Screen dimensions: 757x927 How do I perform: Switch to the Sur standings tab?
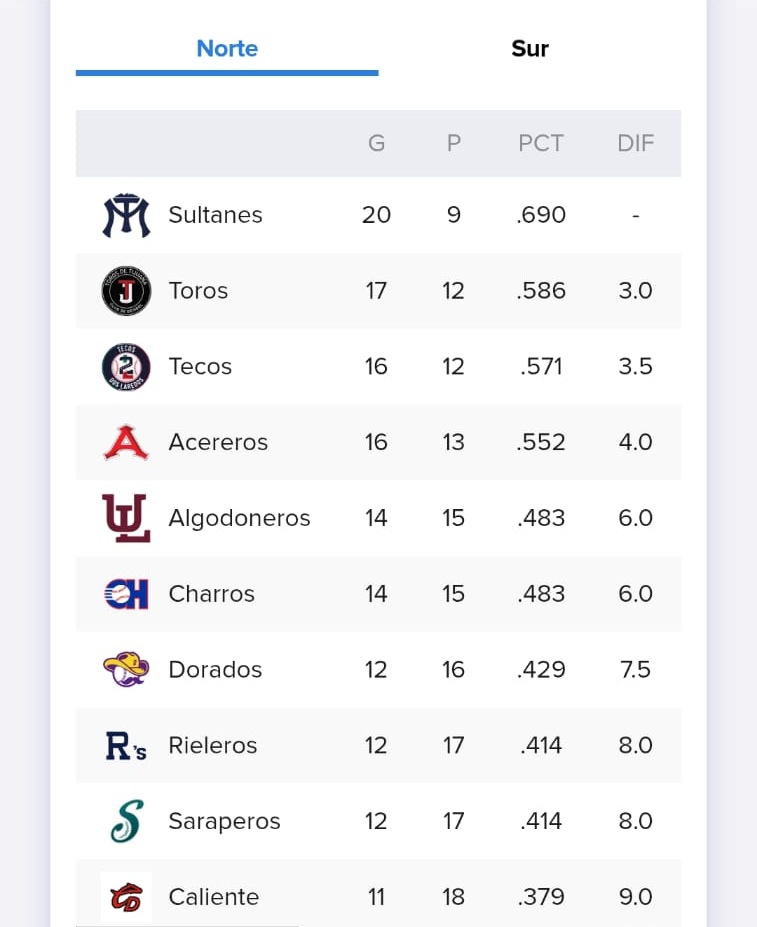tap(530, 48)
